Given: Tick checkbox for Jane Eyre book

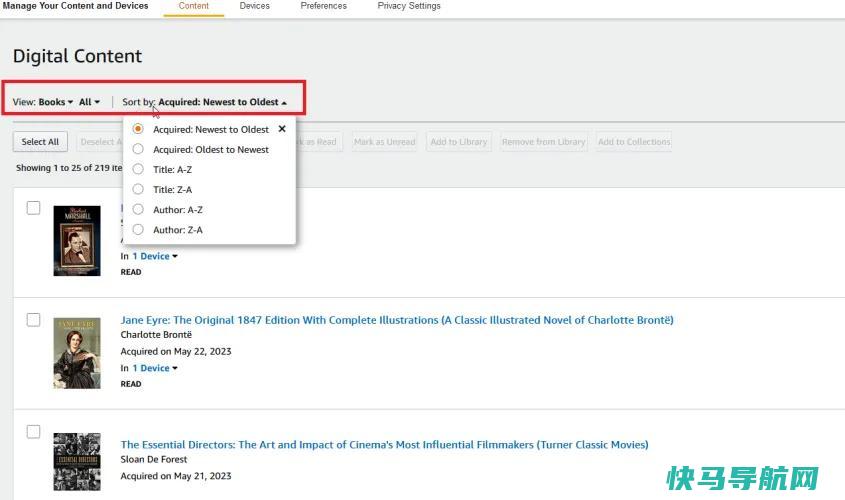Looking at the screenshot, I should tap(33, 320).
